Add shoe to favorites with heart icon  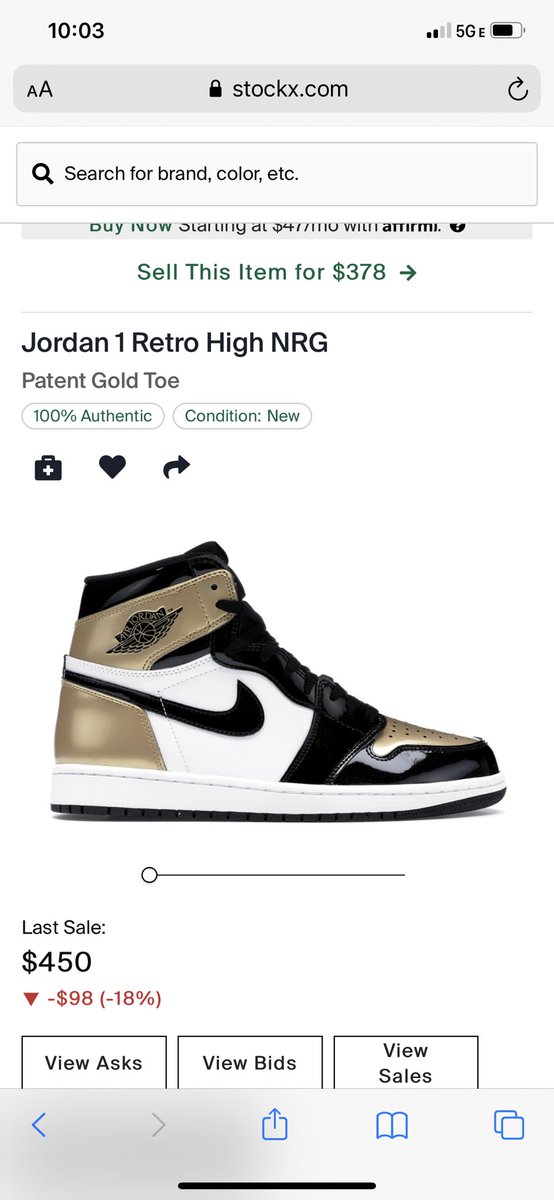click(112, 467)
